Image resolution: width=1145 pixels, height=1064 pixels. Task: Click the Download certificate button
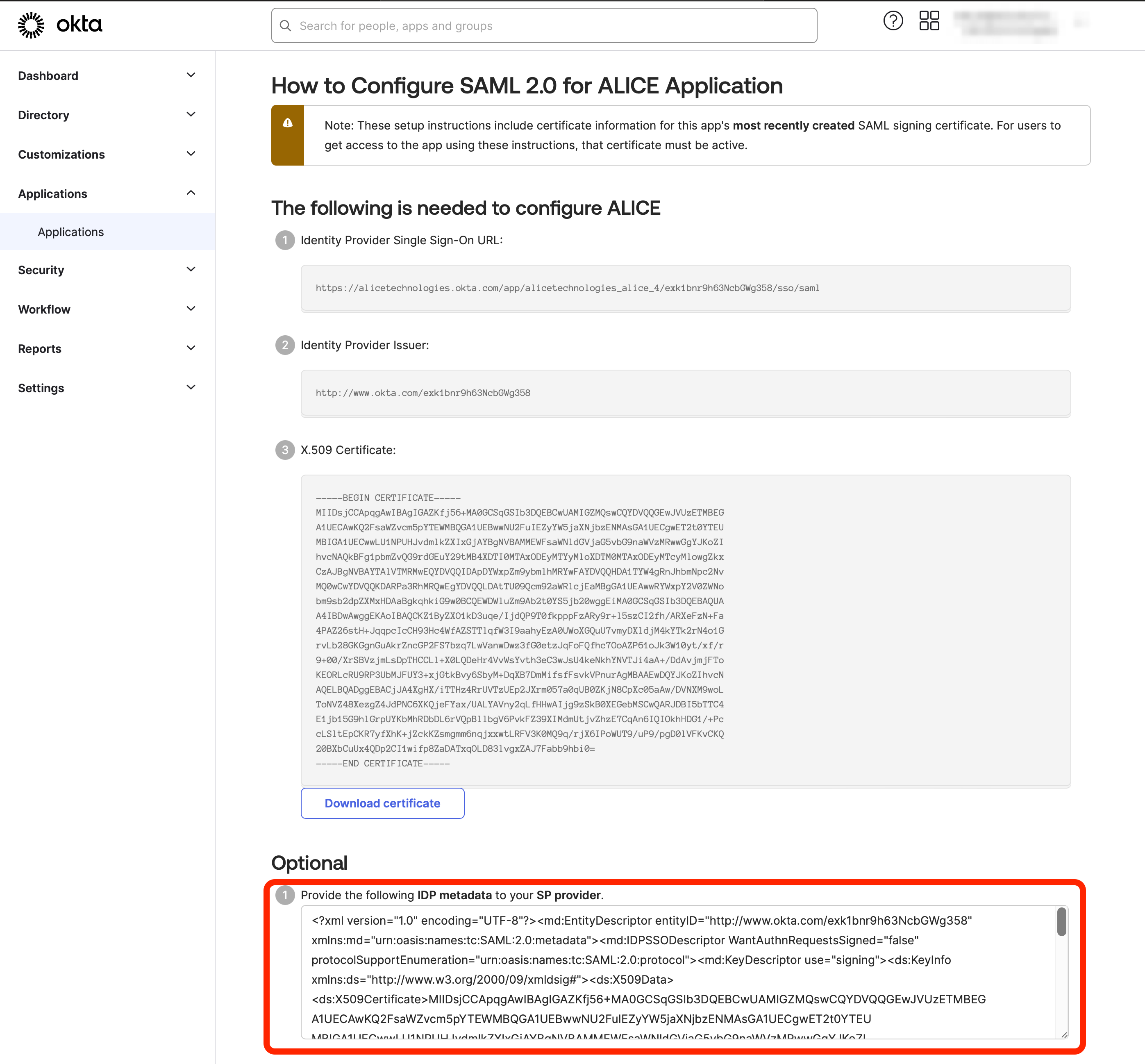pyautogui.click(x=382, y=803)
